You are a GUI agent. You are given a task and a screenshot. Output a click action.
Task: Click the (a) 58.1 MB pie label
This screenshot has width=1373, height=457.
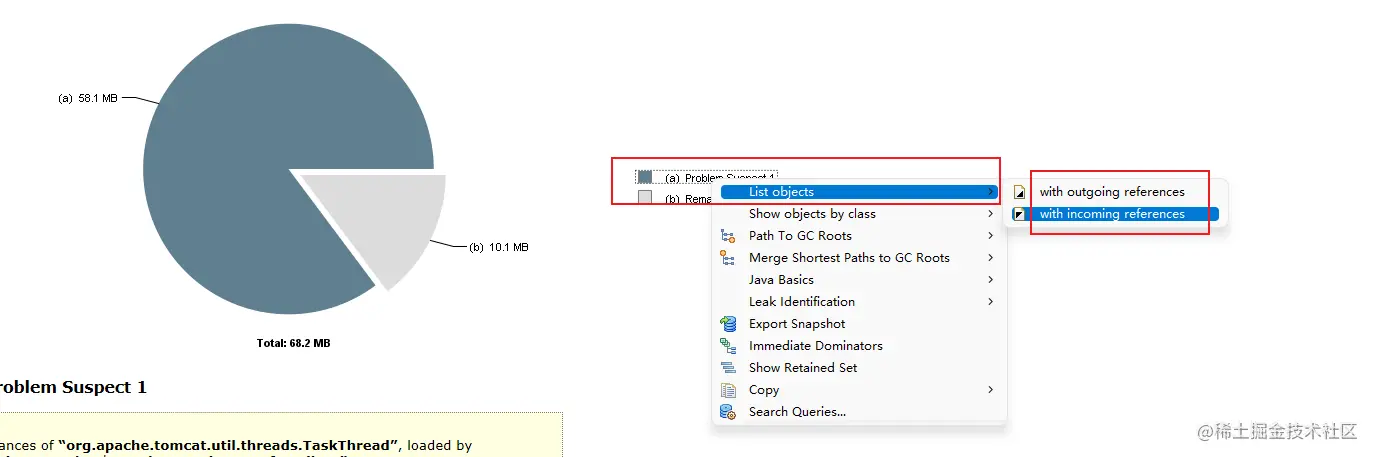click(x=88, y=98)
